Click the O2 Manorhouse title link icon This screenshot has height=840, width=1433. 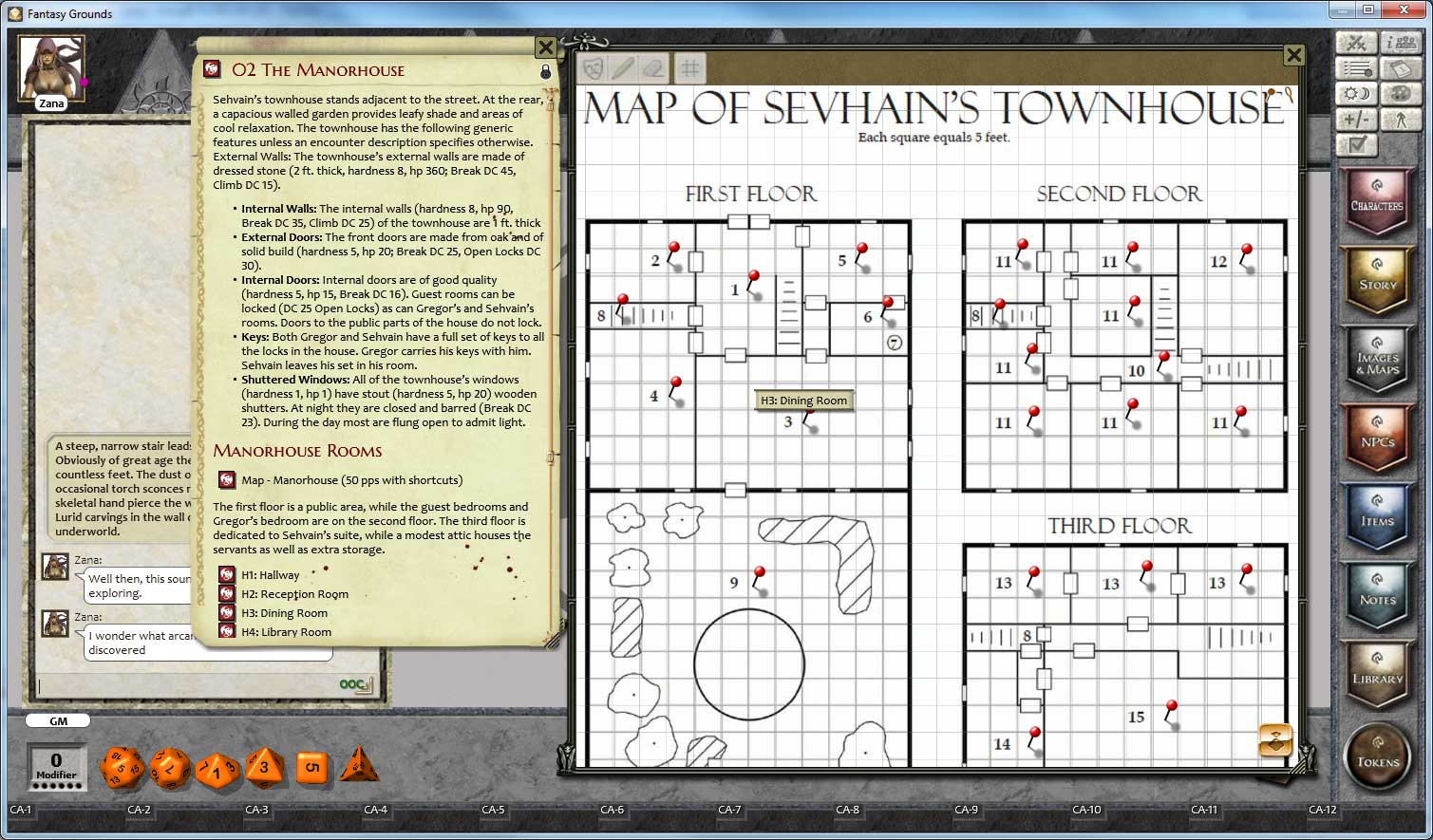[213, 70]
